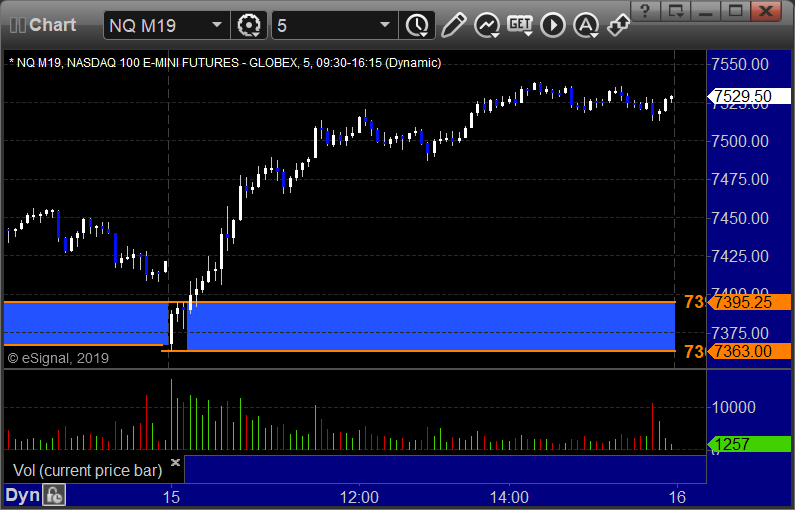
Task: Maximize the chart window
Action: pos(735,11)
